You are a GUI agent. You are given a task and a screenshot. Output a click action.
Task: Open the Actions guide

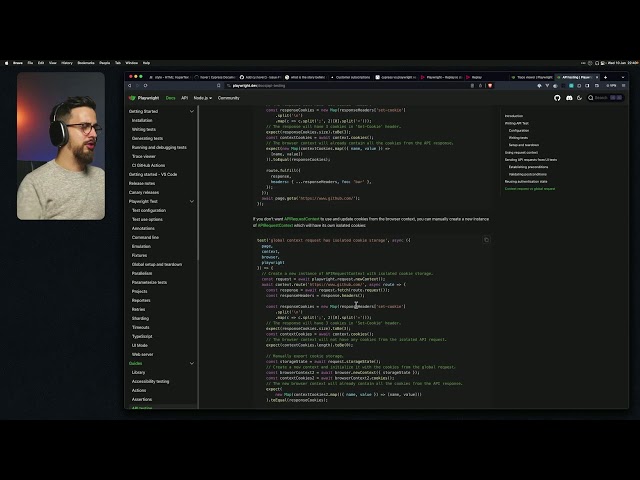[139, 390]
